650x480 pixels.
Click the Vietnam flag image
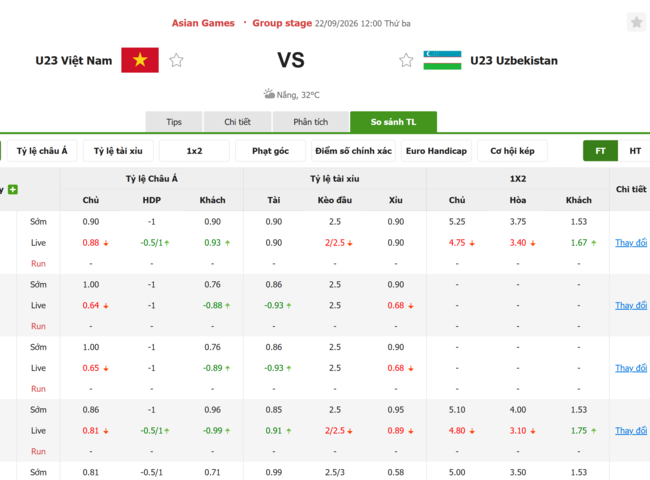pos(140,60)
